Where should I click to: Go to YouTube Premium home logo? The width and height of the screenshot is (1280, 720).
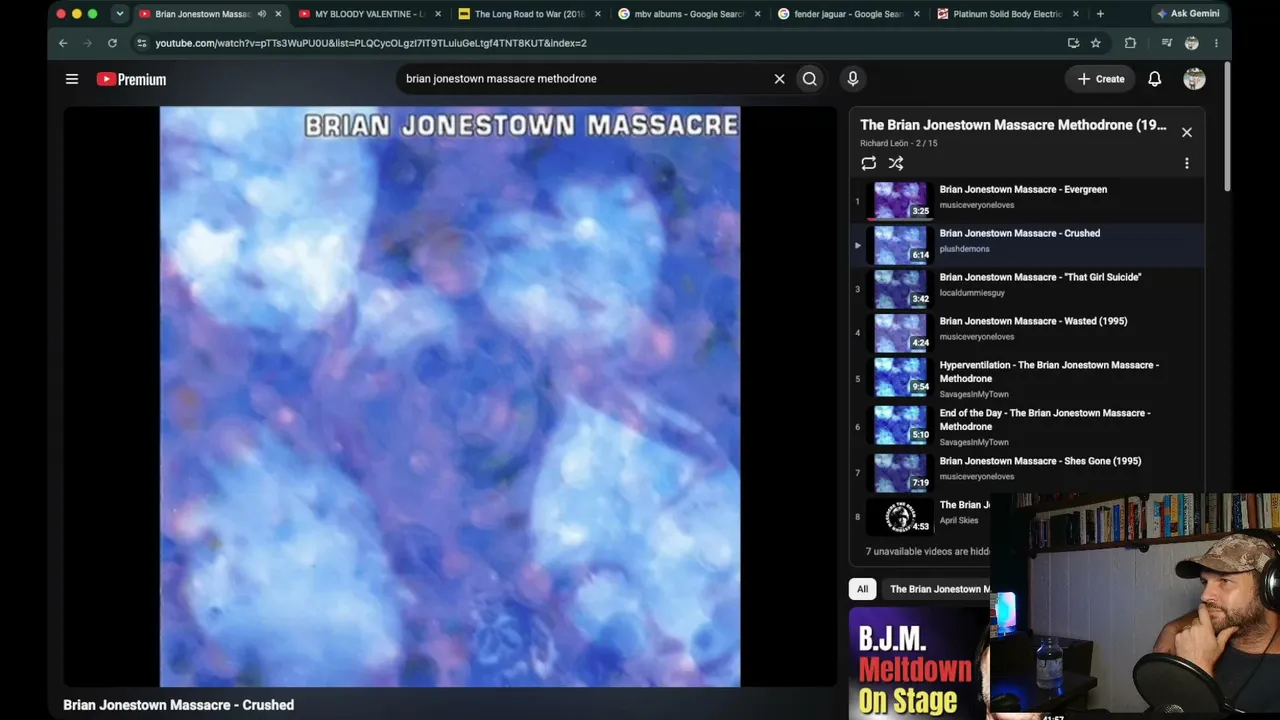131,79
